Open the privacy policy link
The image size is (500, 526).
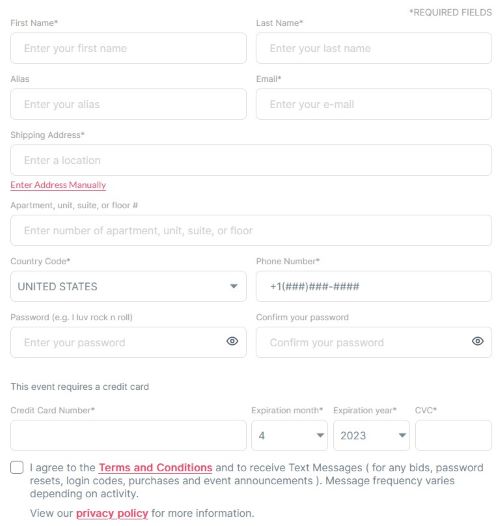[112, 513]
